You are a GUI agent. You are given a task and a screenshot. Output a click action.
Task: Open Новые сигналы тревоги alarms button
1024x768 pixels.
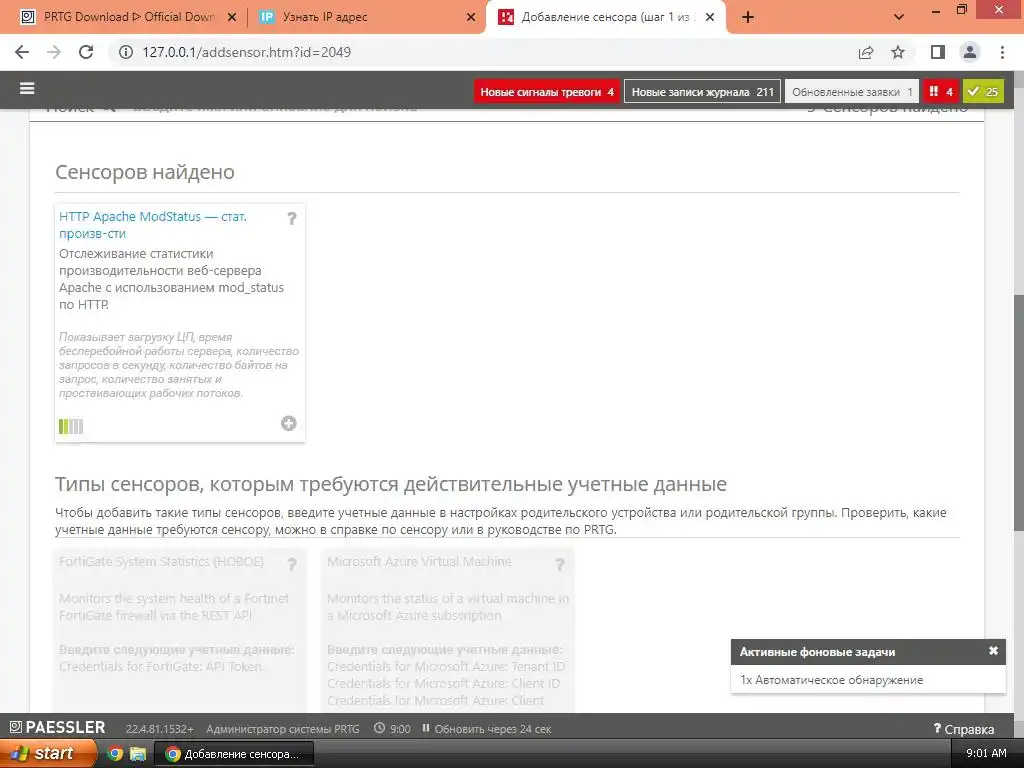tap(547, 92)
